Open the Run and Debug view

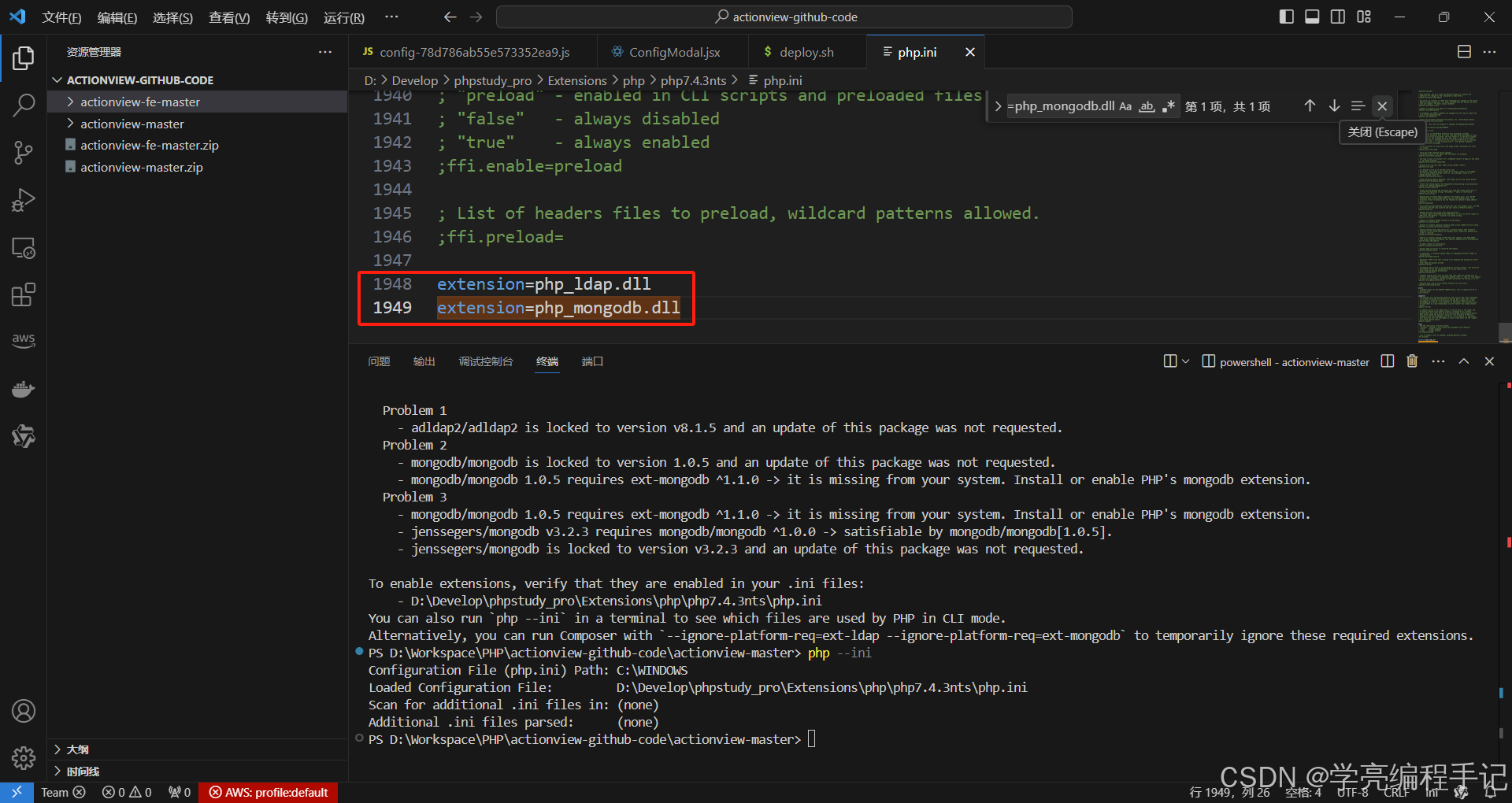coord(23,200)
